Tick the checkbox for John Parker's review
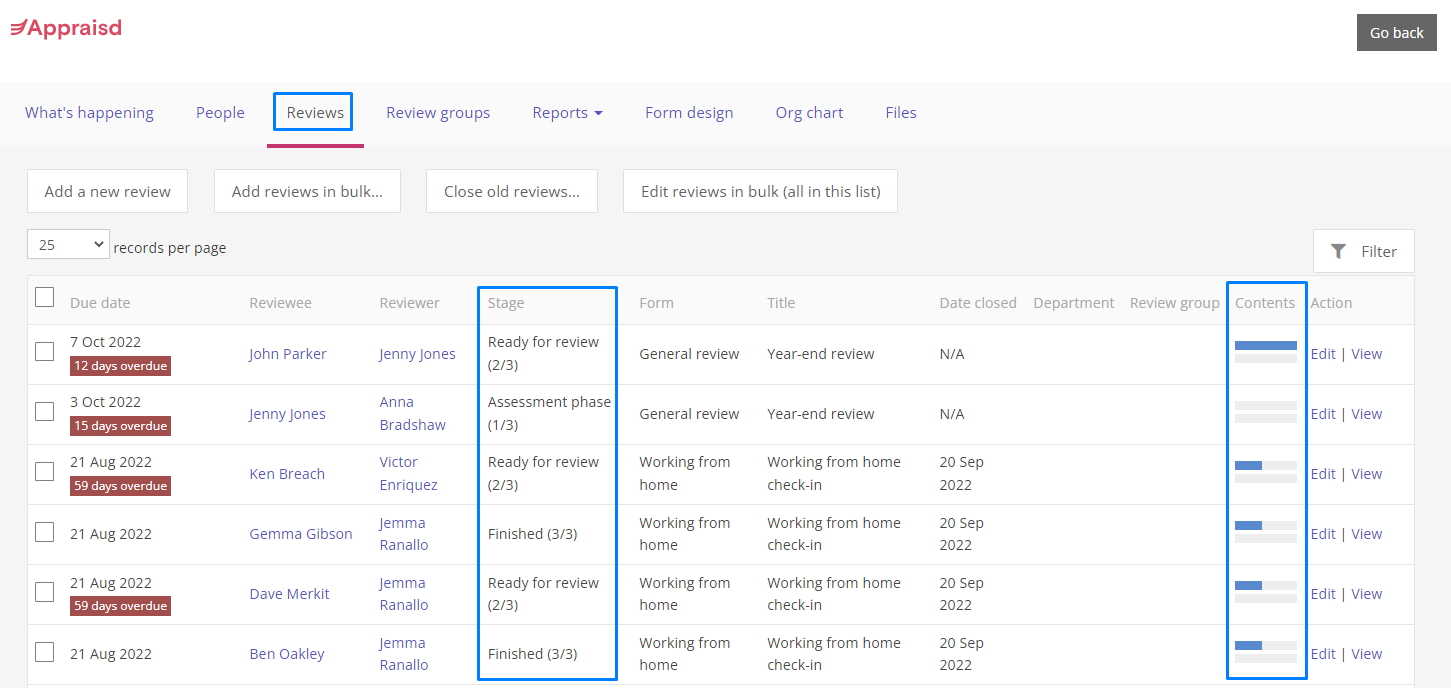 44,351
